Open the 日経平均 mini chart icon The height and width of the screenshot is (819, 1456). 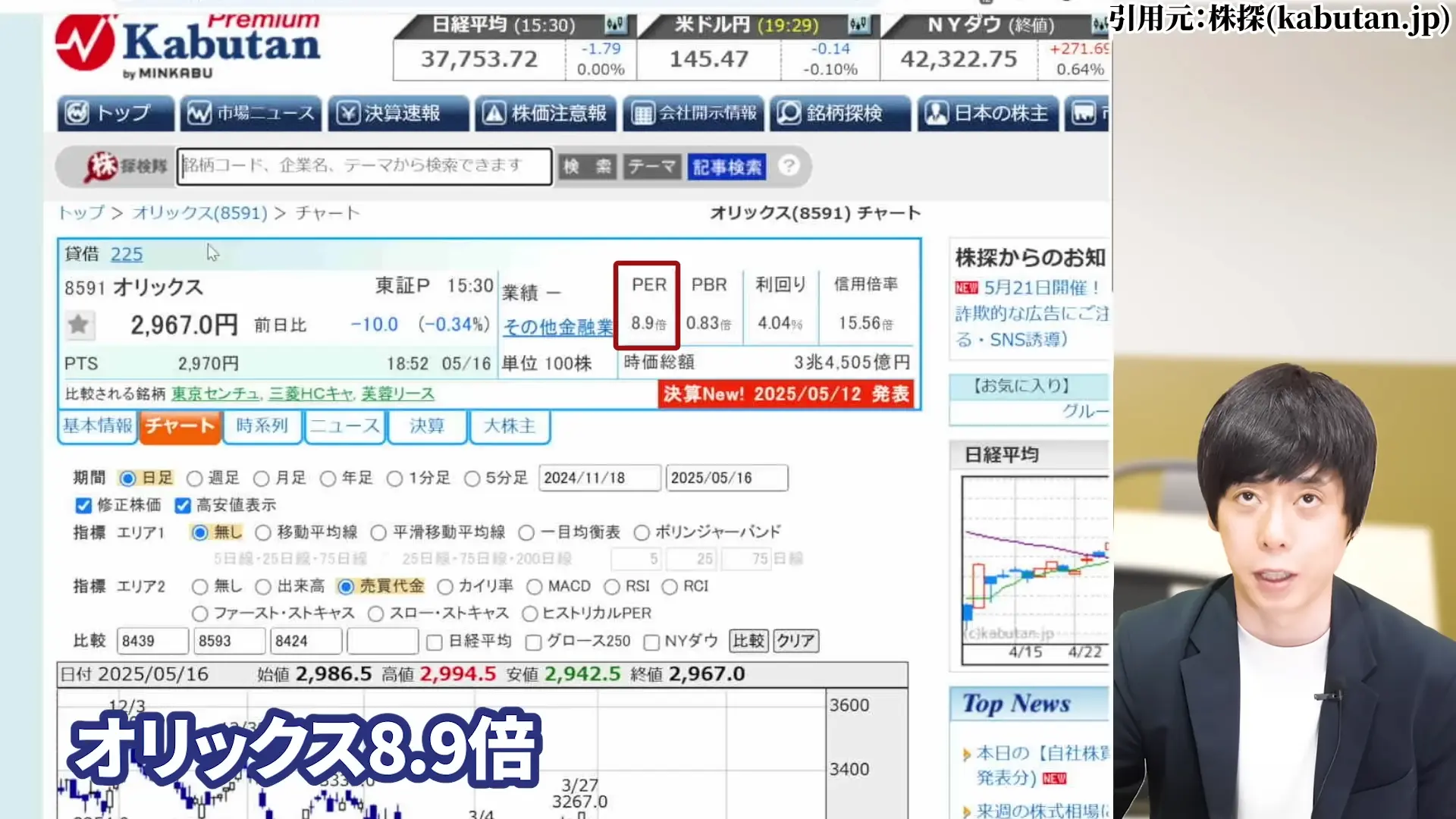click(x=615, y=25)
